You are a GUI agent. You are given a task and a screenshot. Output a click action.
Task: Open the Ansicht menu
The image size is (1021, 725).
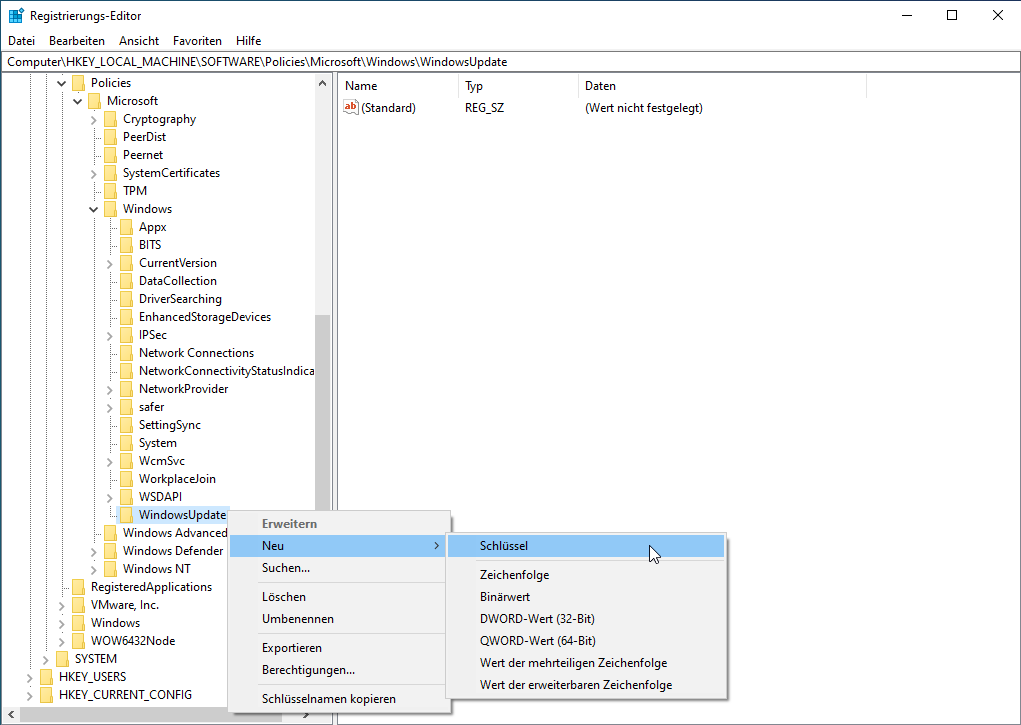(x=139, y=40)
